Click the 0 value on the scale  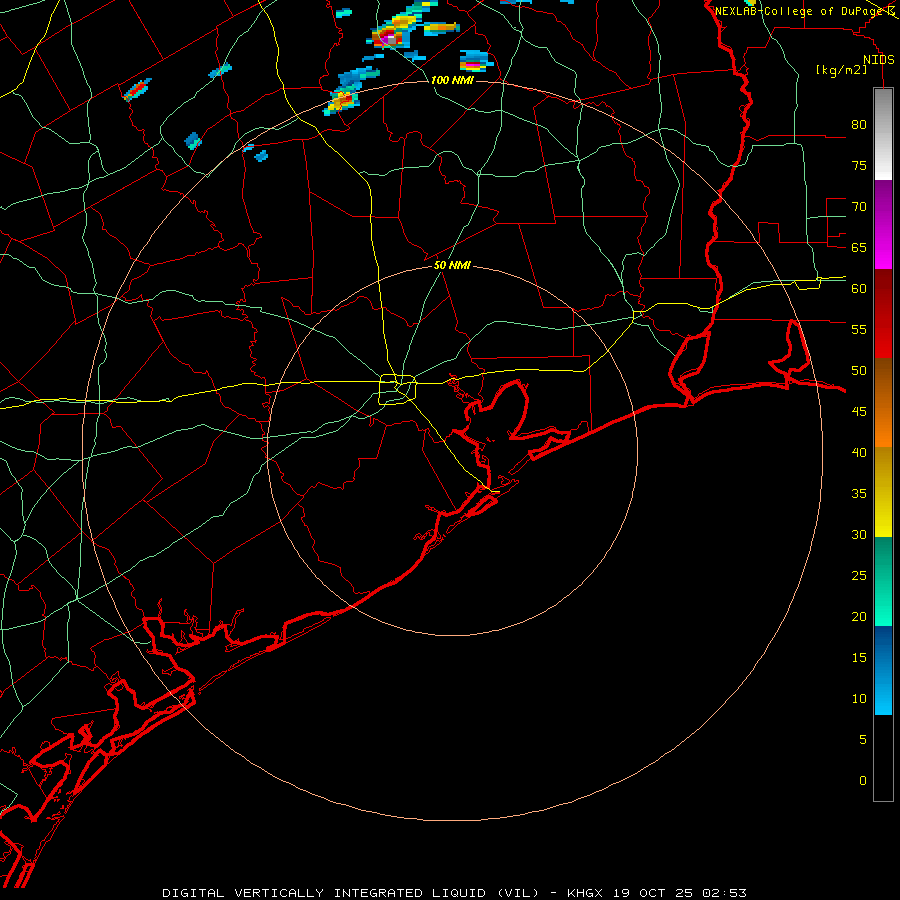click(x=863, y=781)
